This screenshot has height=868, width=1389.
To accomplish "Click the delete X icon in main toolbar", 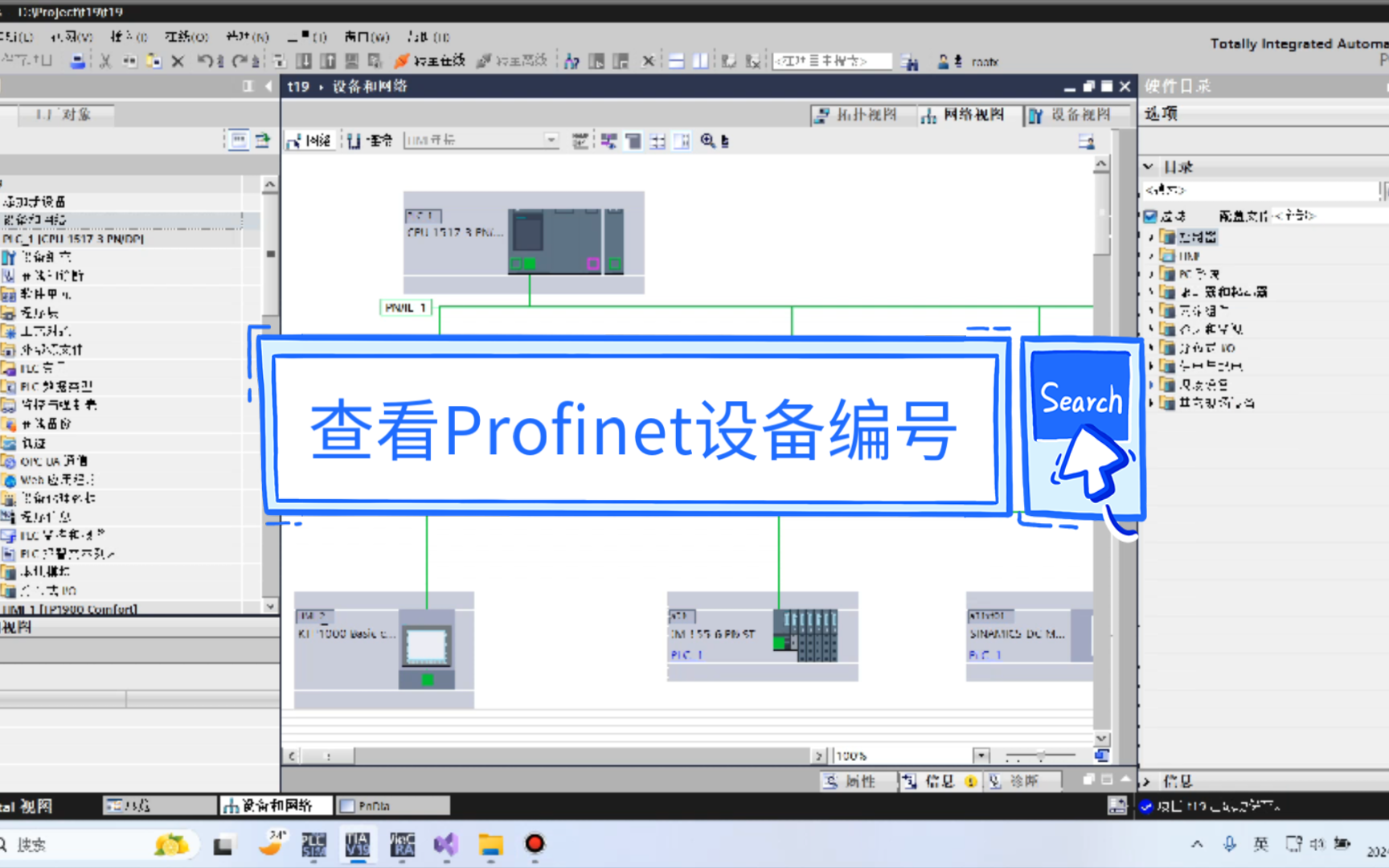I will pos(178,61).
